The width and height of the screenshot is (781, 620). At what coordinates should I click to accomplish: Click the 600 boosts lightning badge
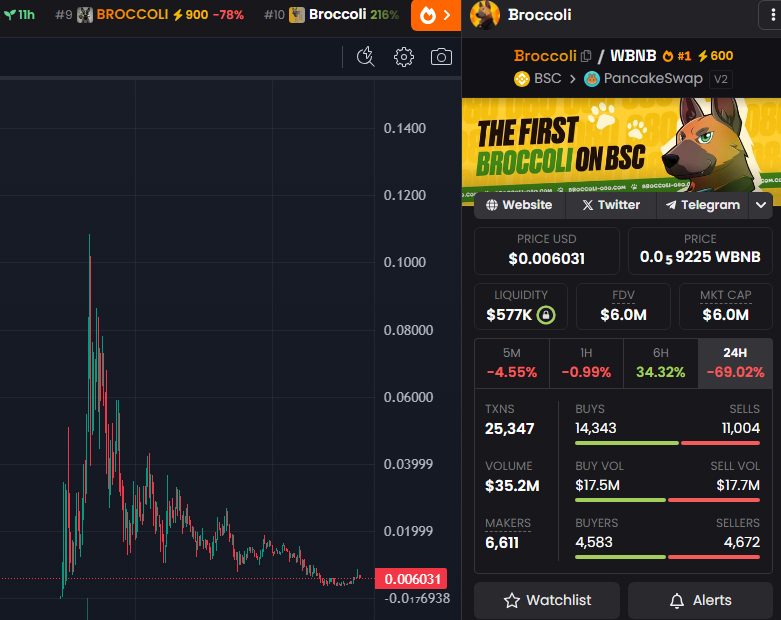coord(715,56)
